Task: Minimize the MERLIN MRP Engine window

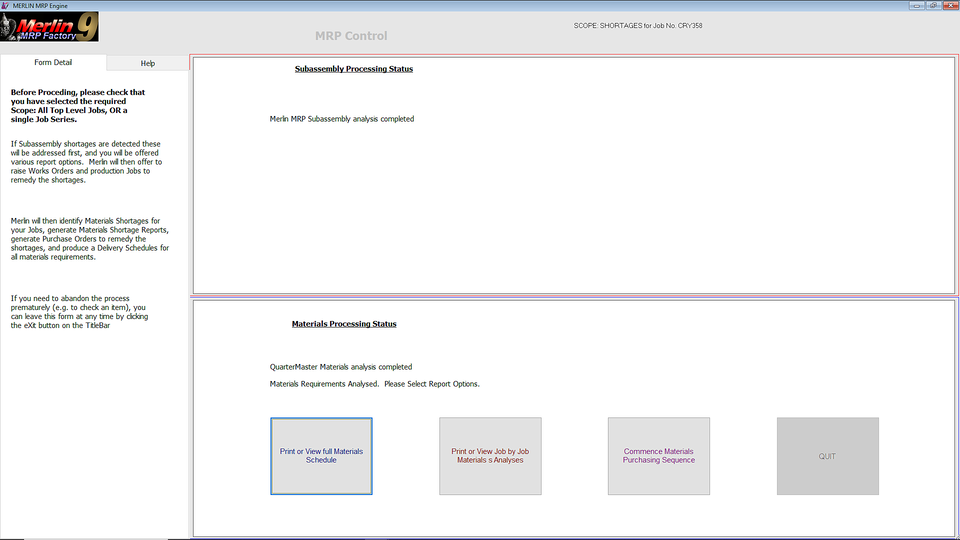Action: point(917,5)
